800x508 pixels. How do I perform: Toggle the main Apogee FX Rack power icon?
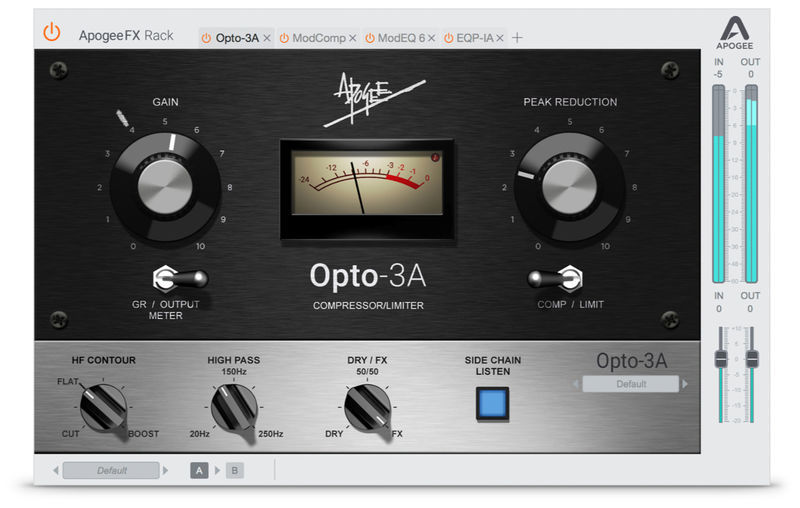click(52, 32)
